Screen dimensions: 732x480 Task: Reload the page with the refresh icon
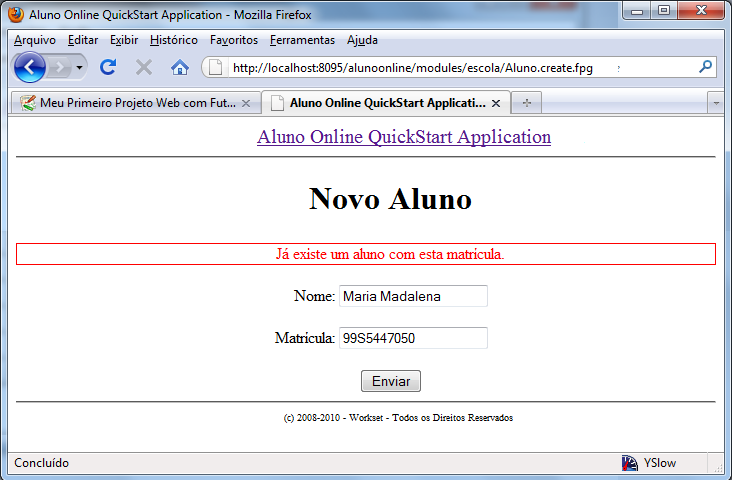click(x=108, y=67)
